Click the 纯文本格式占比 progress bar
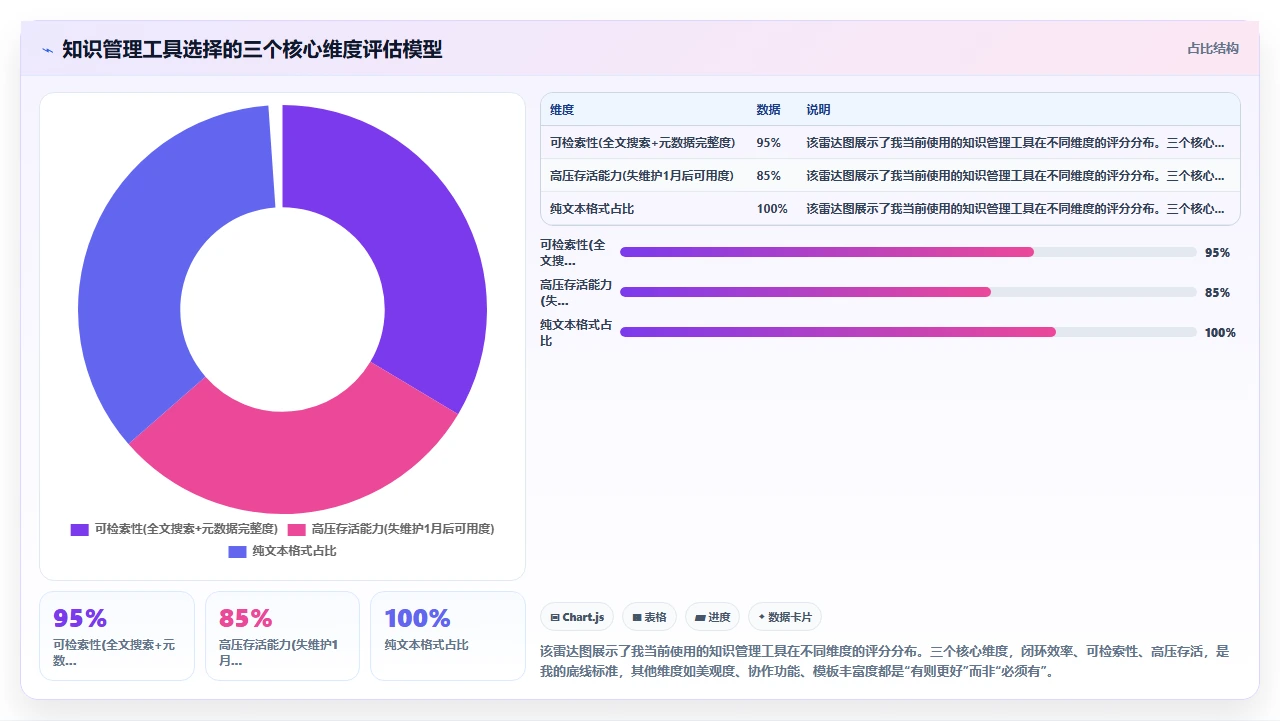The image size is (1280, 721). (x=908, y=332)
